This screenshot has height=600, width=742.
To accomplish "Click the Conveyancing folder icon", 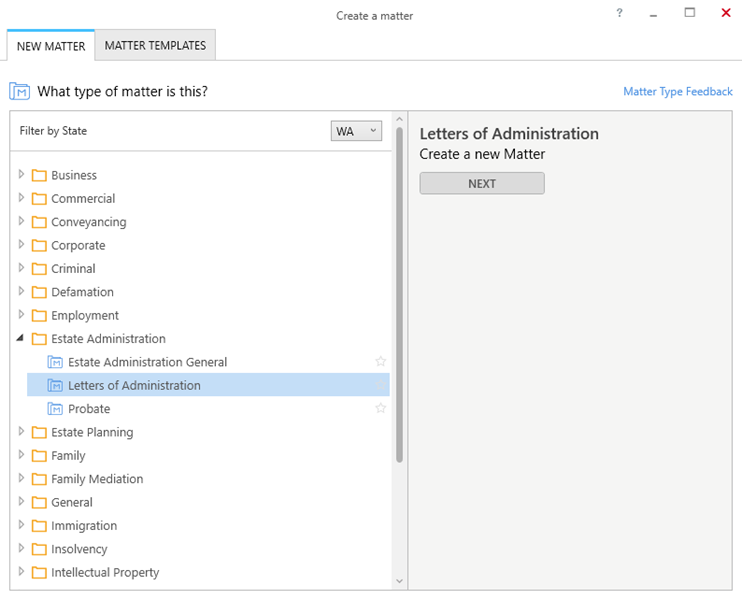I will (39, 222).
